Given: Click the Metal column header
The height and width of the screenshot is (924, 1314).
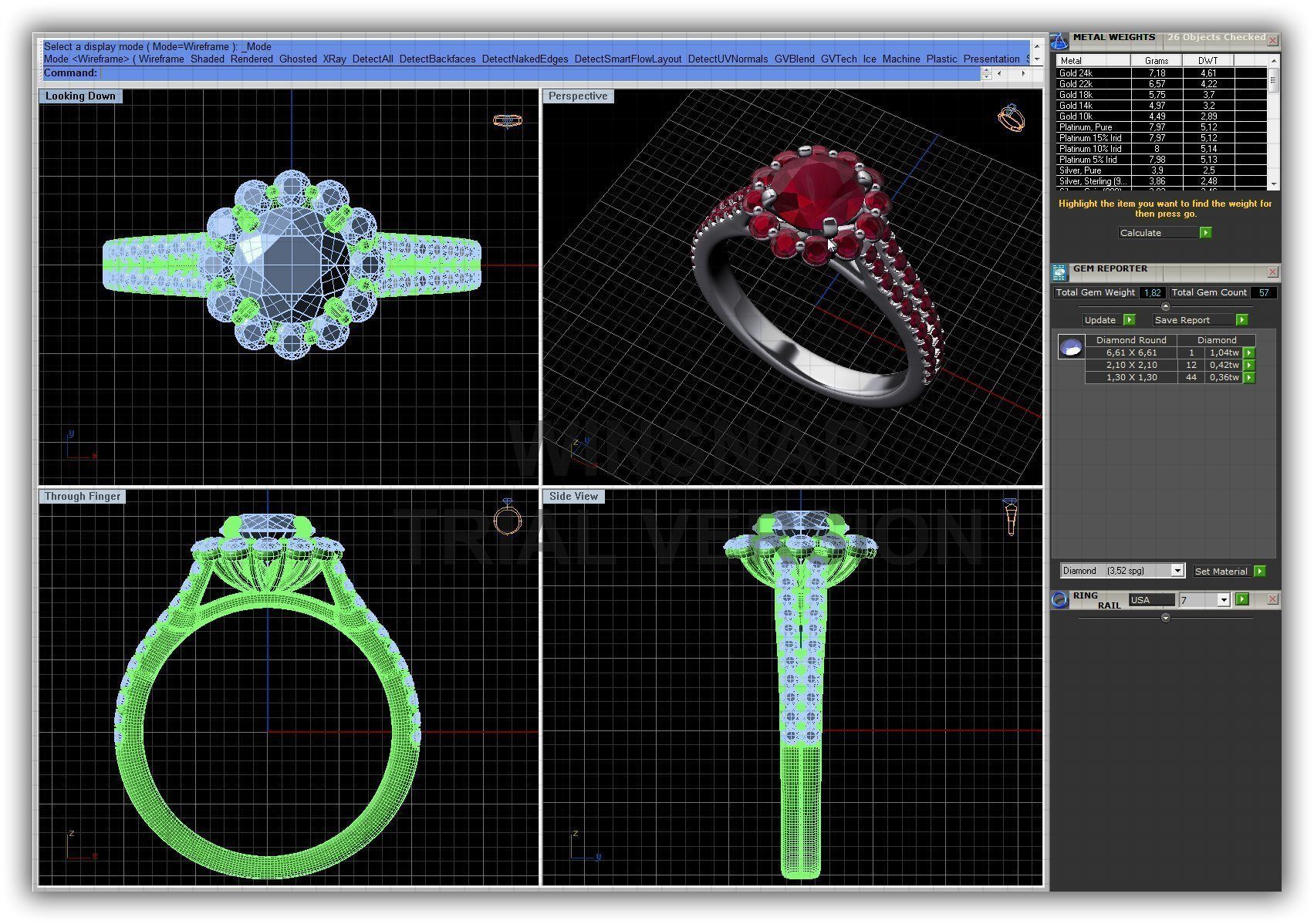Looking at the screenshot, I should coord(1093,60).
